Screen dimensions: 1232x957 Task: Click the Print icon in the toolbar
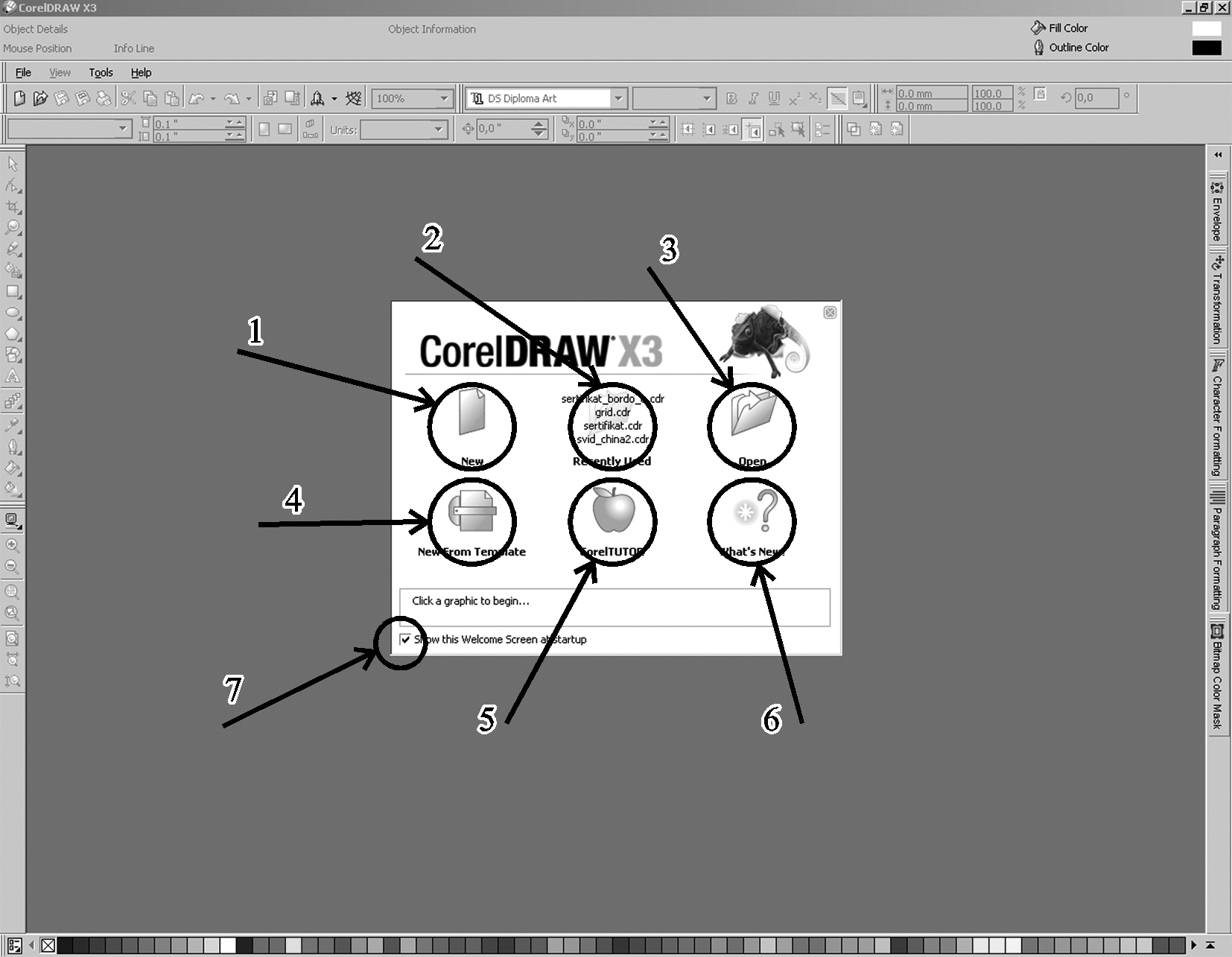click(104, 98)
